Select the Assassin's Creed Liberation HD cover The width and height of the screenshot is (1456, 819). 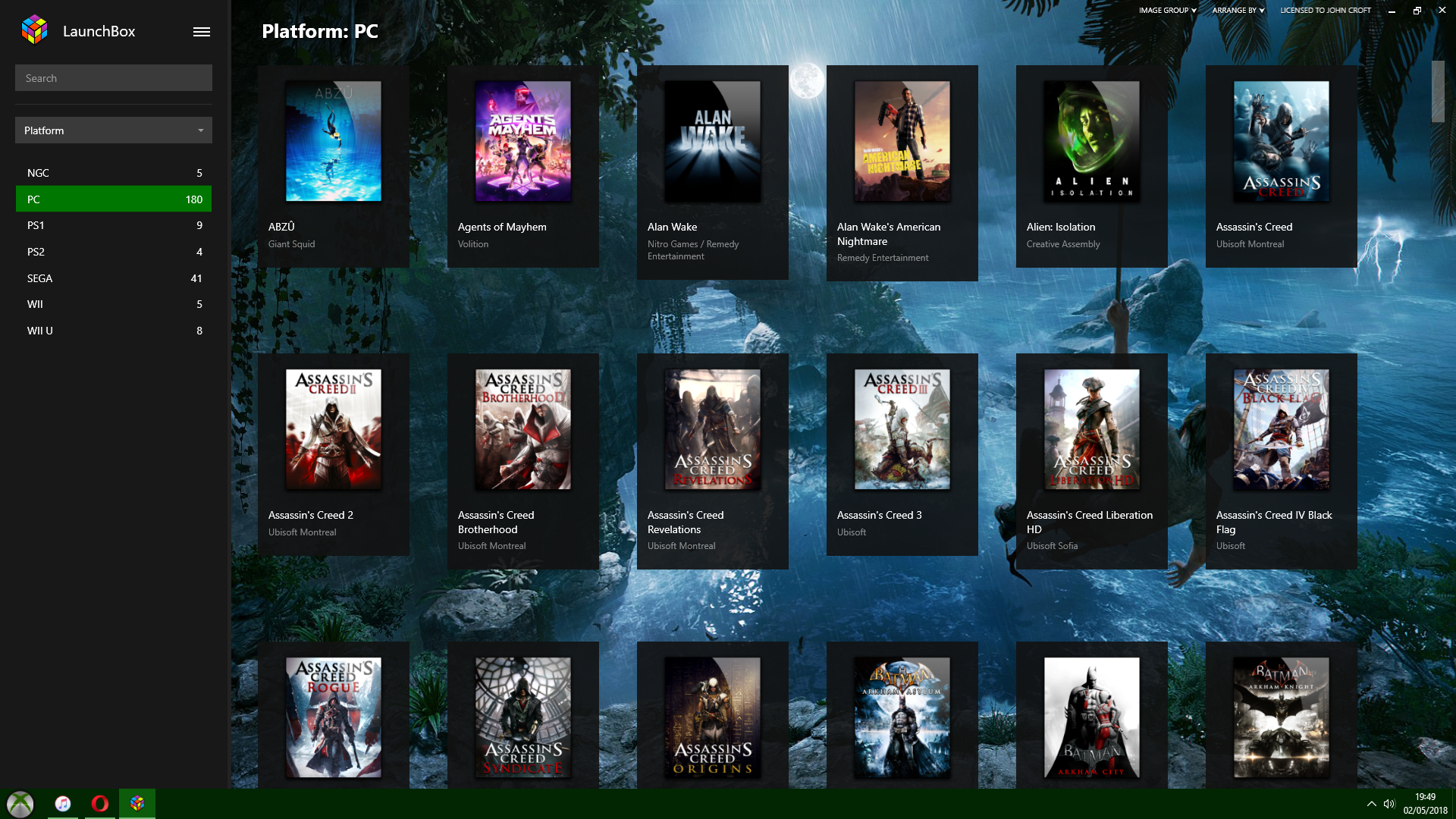coord(1092,429)
